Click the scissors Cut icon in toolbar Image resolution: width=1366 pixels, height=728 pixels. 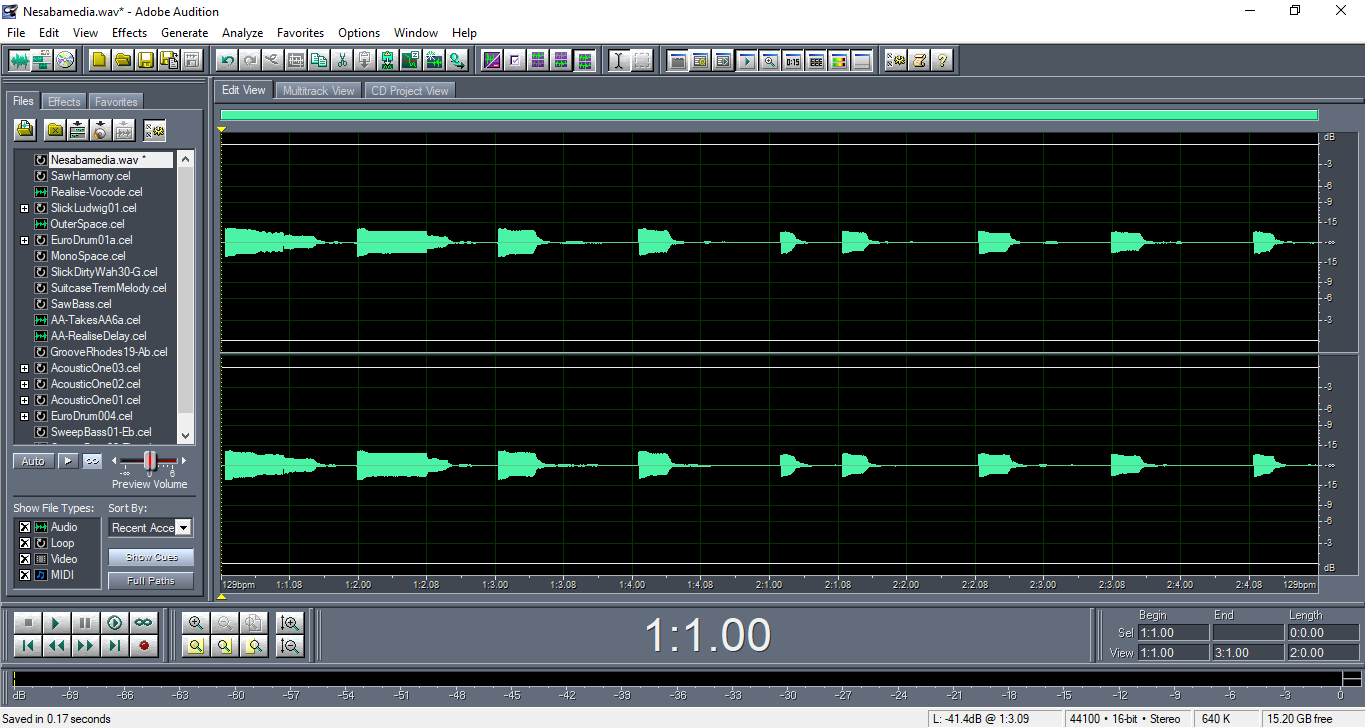[342, 60]
